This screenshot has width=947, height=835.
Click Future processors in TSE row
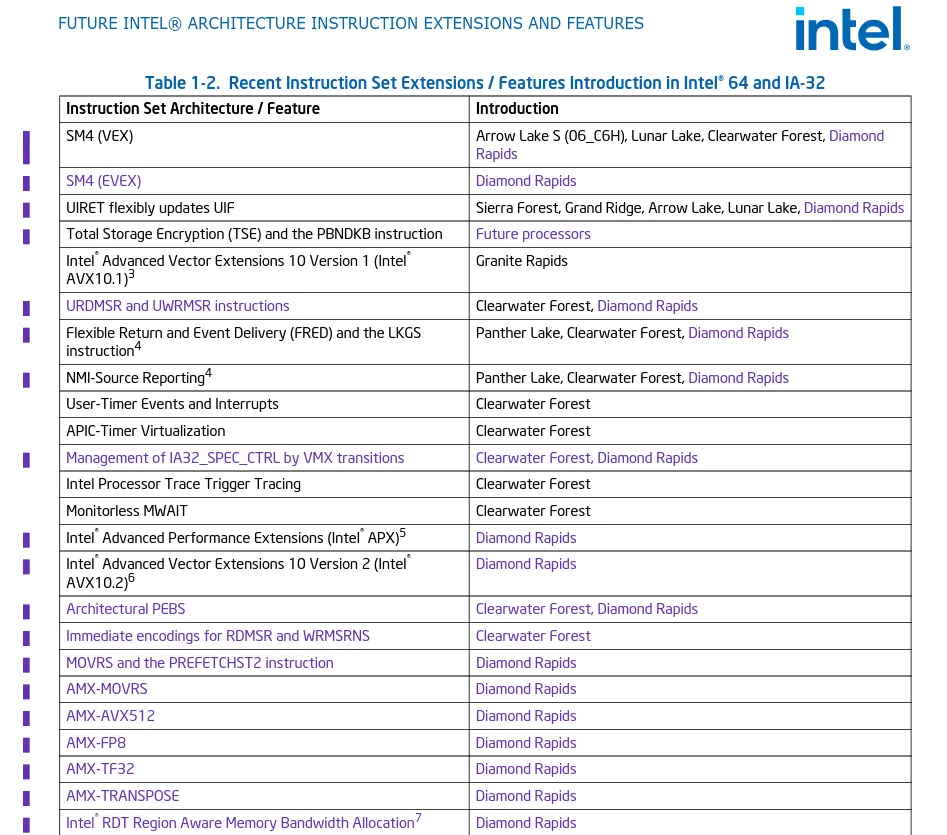point(533,234)
